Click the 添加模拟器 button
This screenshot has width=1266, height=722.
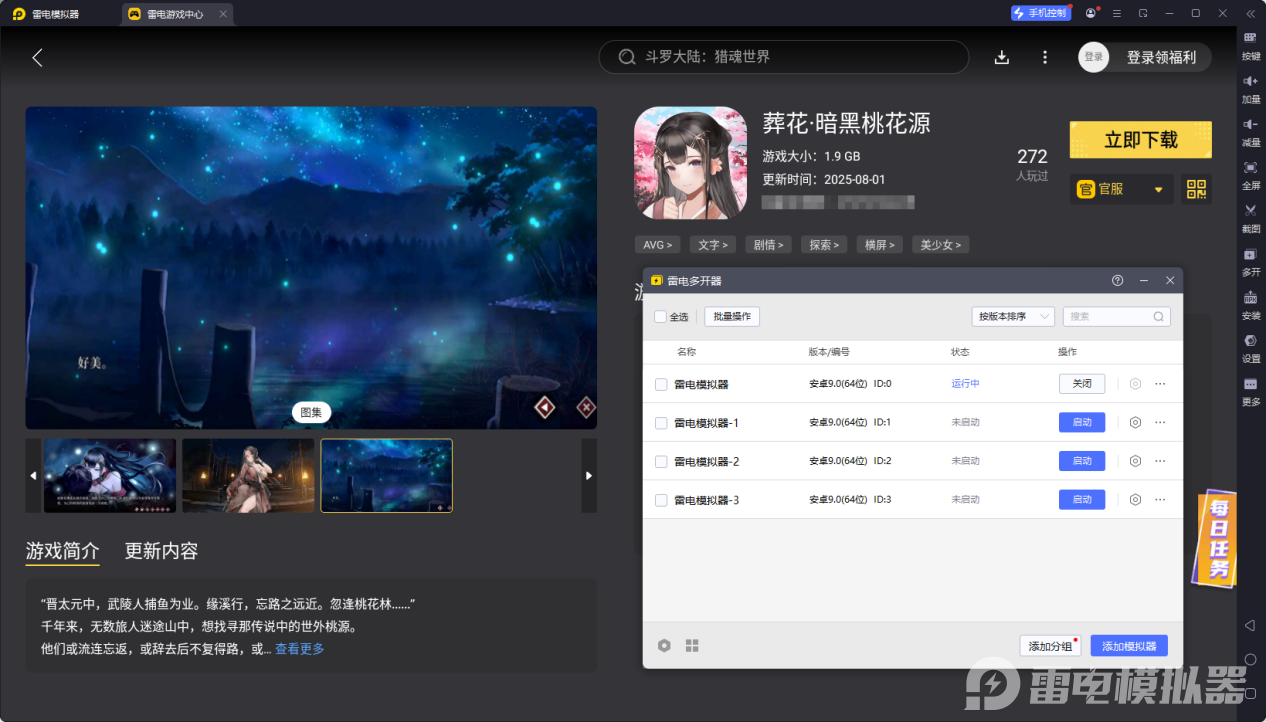1129,646
